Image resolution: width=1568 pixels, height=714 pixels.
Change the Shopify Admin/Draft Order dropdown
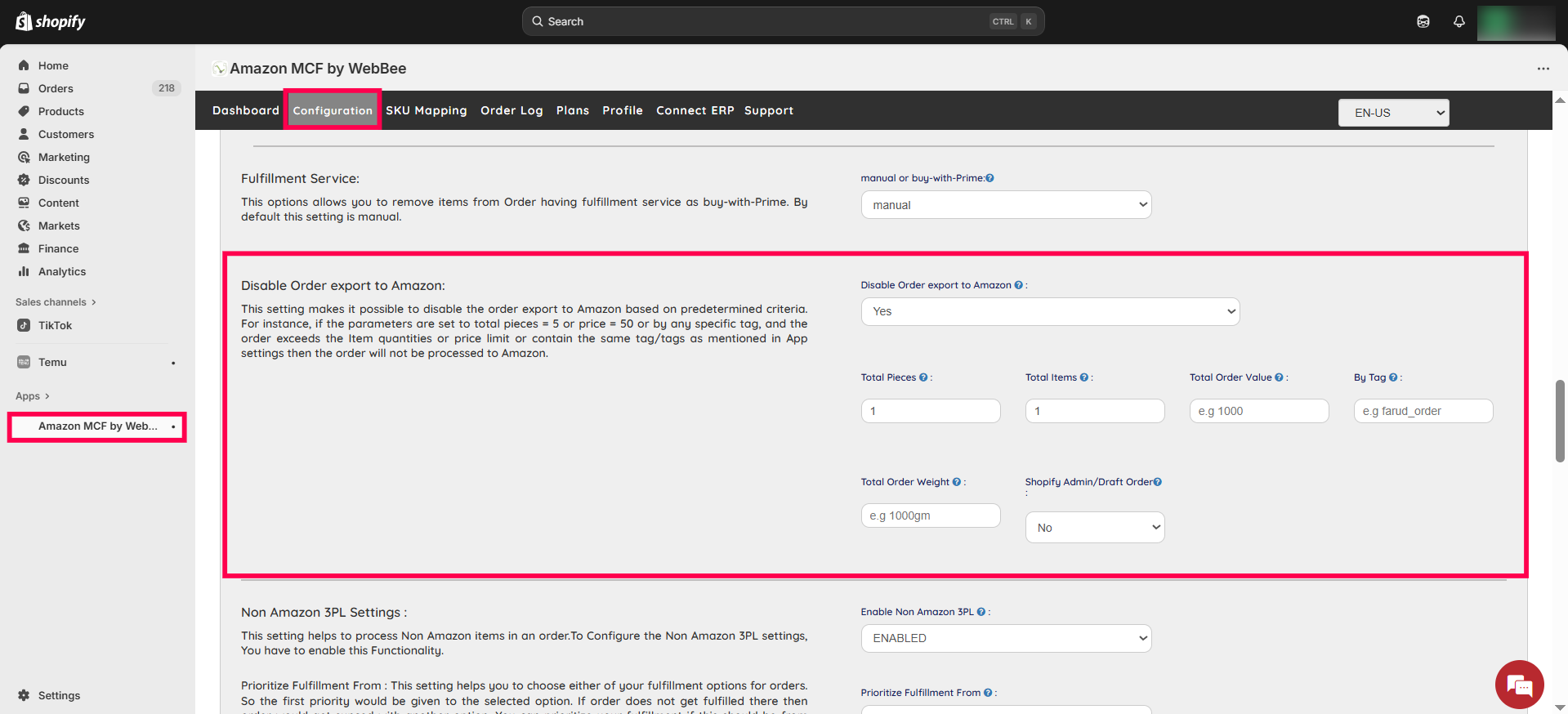click(1094, 528)
